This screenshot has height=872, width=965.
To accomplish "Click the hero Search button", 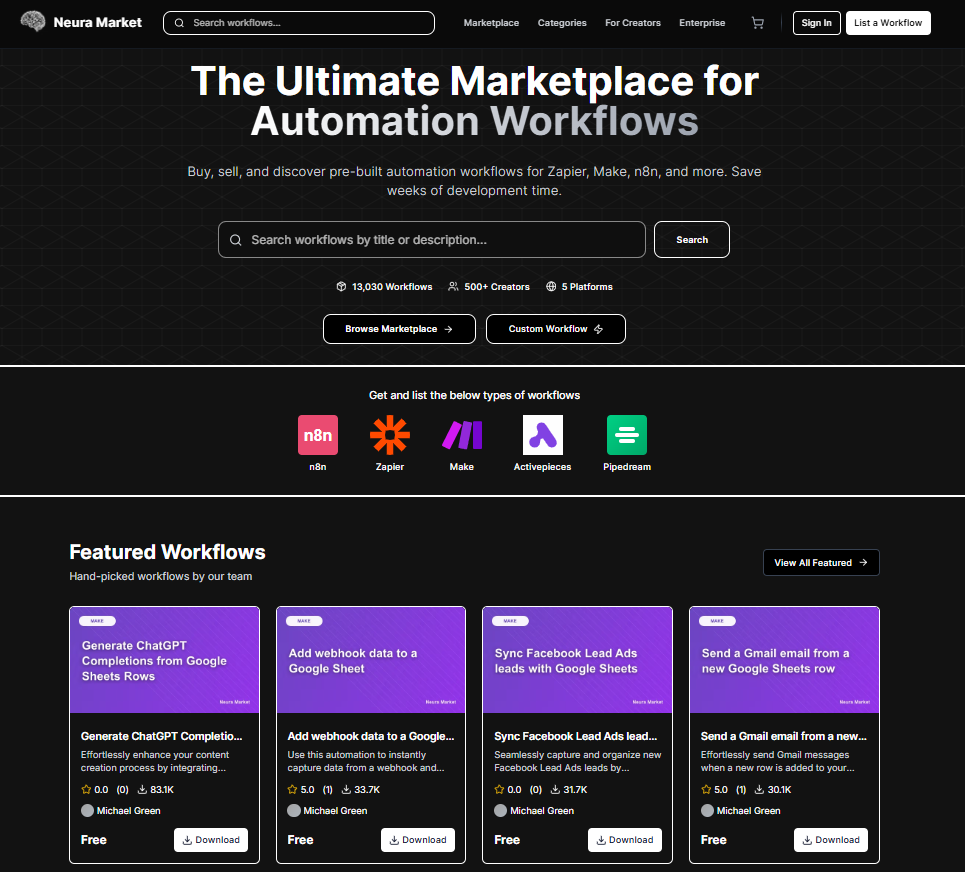I will click(692, 239).
